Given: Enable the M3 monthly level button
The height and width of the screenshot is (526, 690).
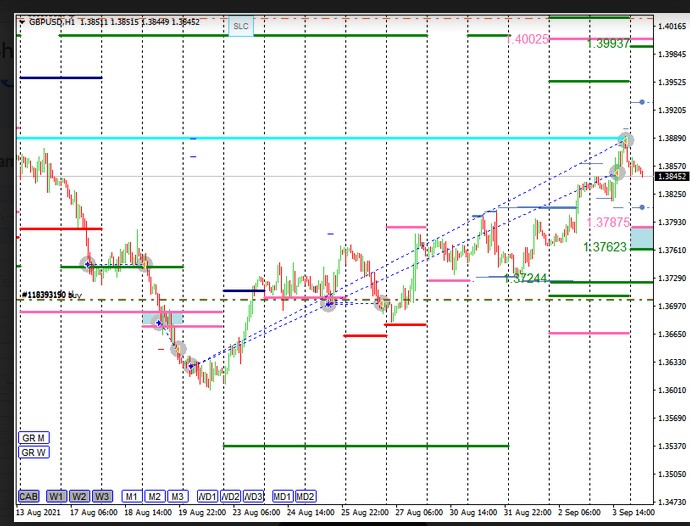Looking at the screenshot, I should click(177, 496).
